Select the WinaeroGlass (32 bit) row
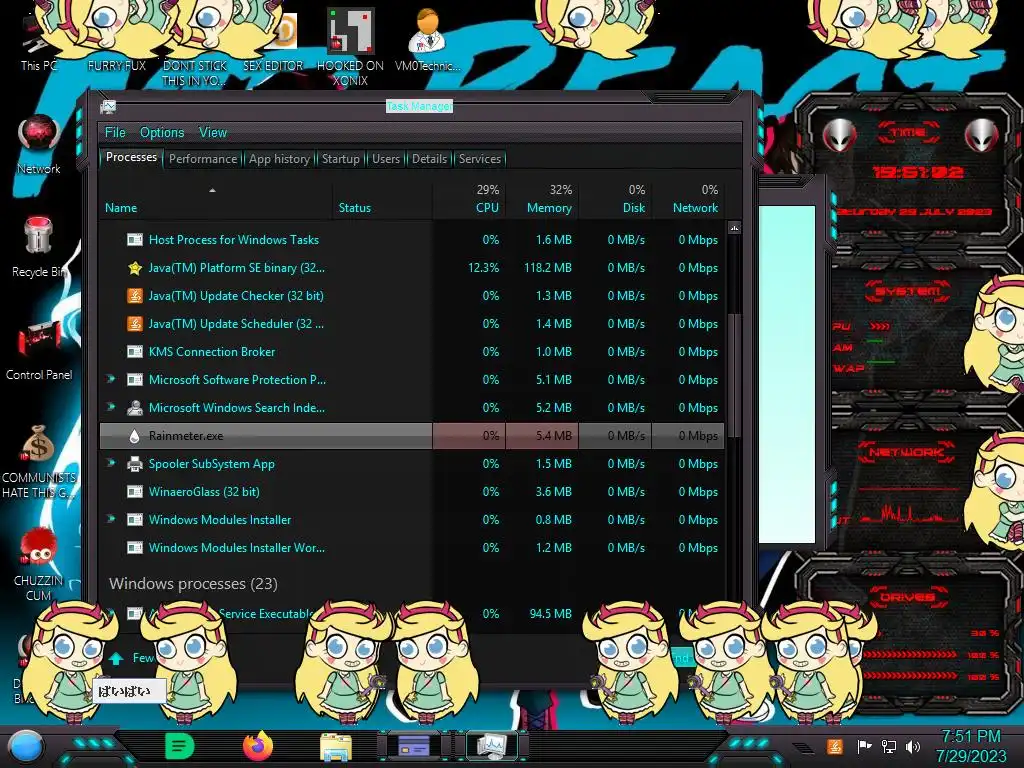The image size is (1024, 768). [x=412, y=492]
